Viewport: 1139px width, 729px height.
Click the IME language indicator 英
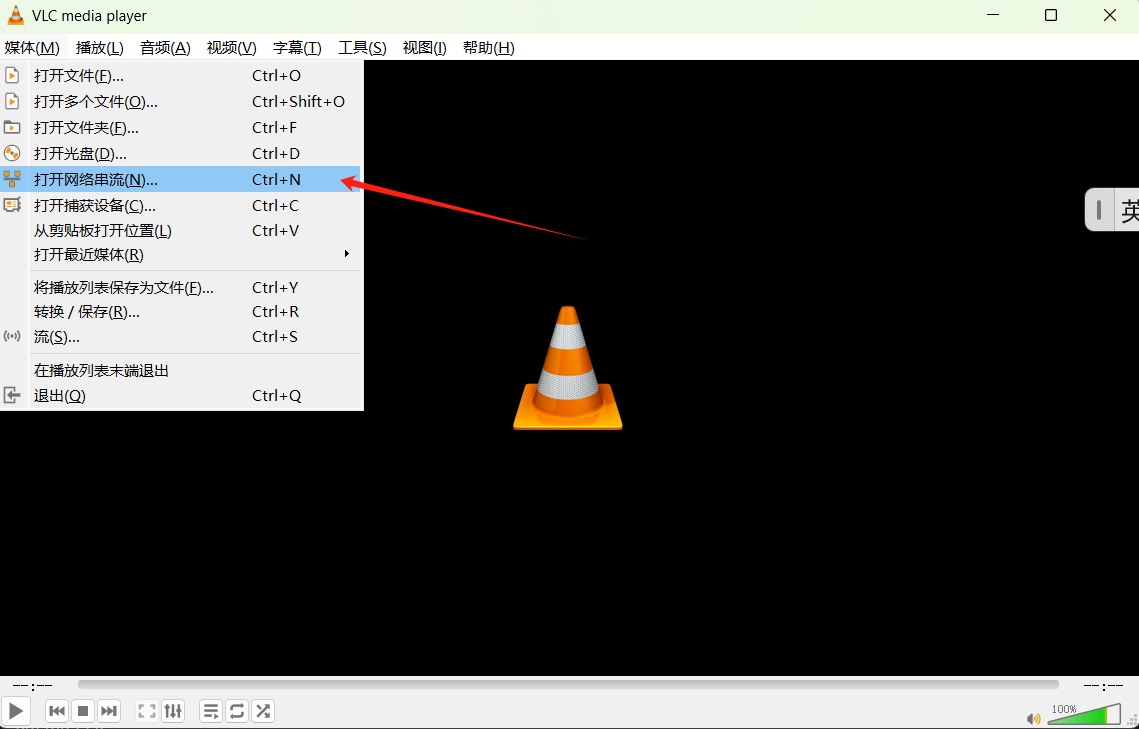click(x=1130, y=211)
